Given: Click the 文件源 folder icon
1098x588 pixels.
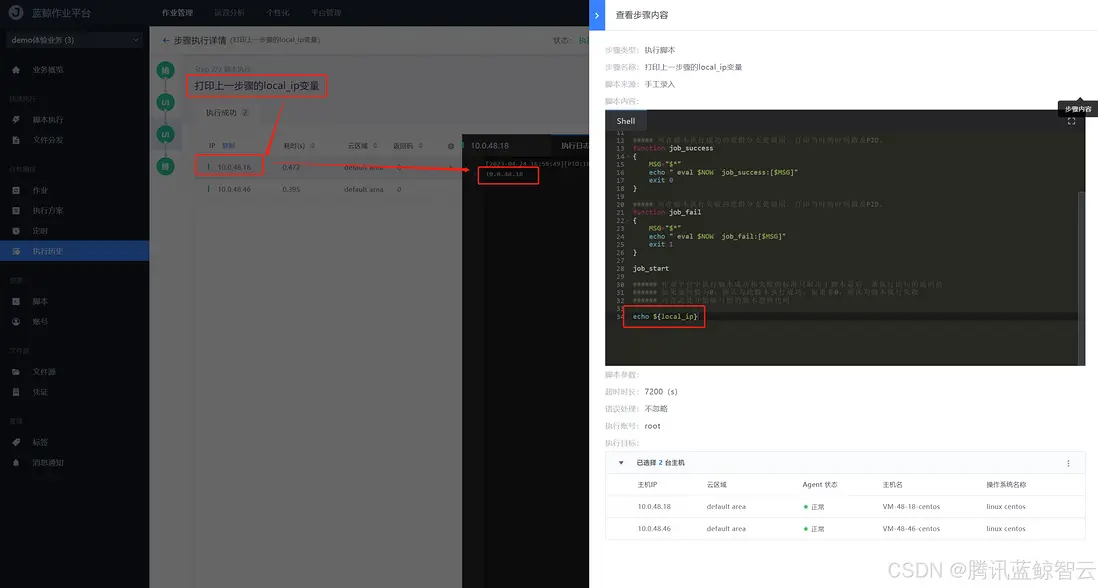Looking at the screenshot, I should tap(16, 372).
